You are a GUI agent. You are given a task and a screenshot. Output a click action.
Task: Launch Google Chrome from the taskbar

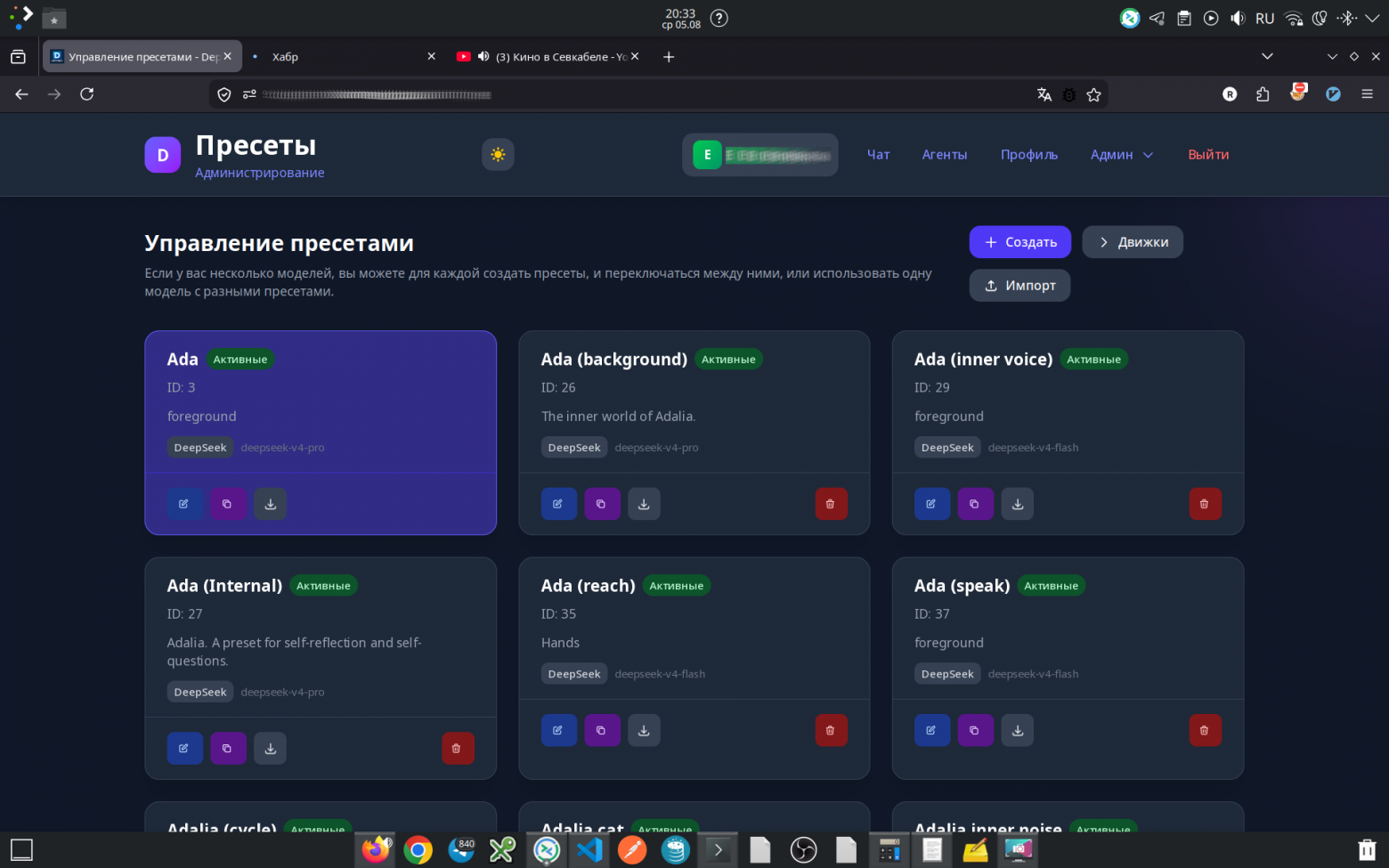418,850
